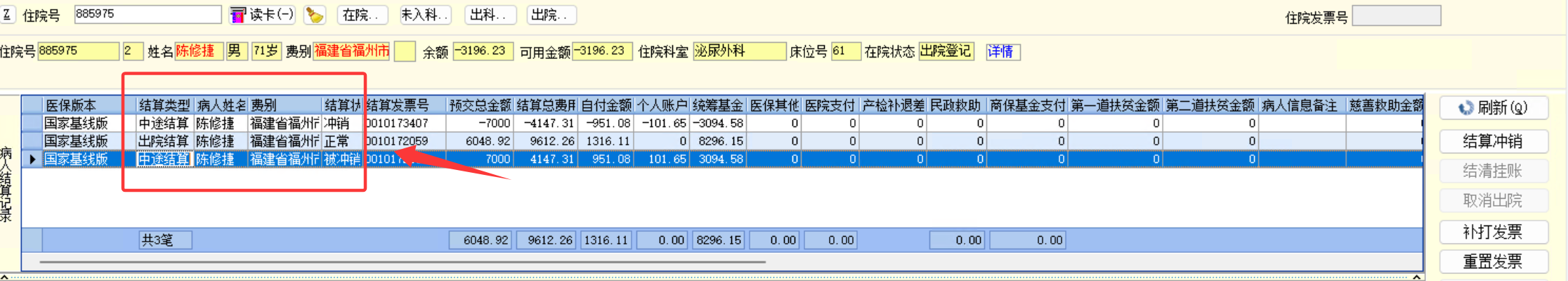Click the 8296.15 total in summary row
The height and width of the screenshot is (281, 1568).
click(719, 240)
